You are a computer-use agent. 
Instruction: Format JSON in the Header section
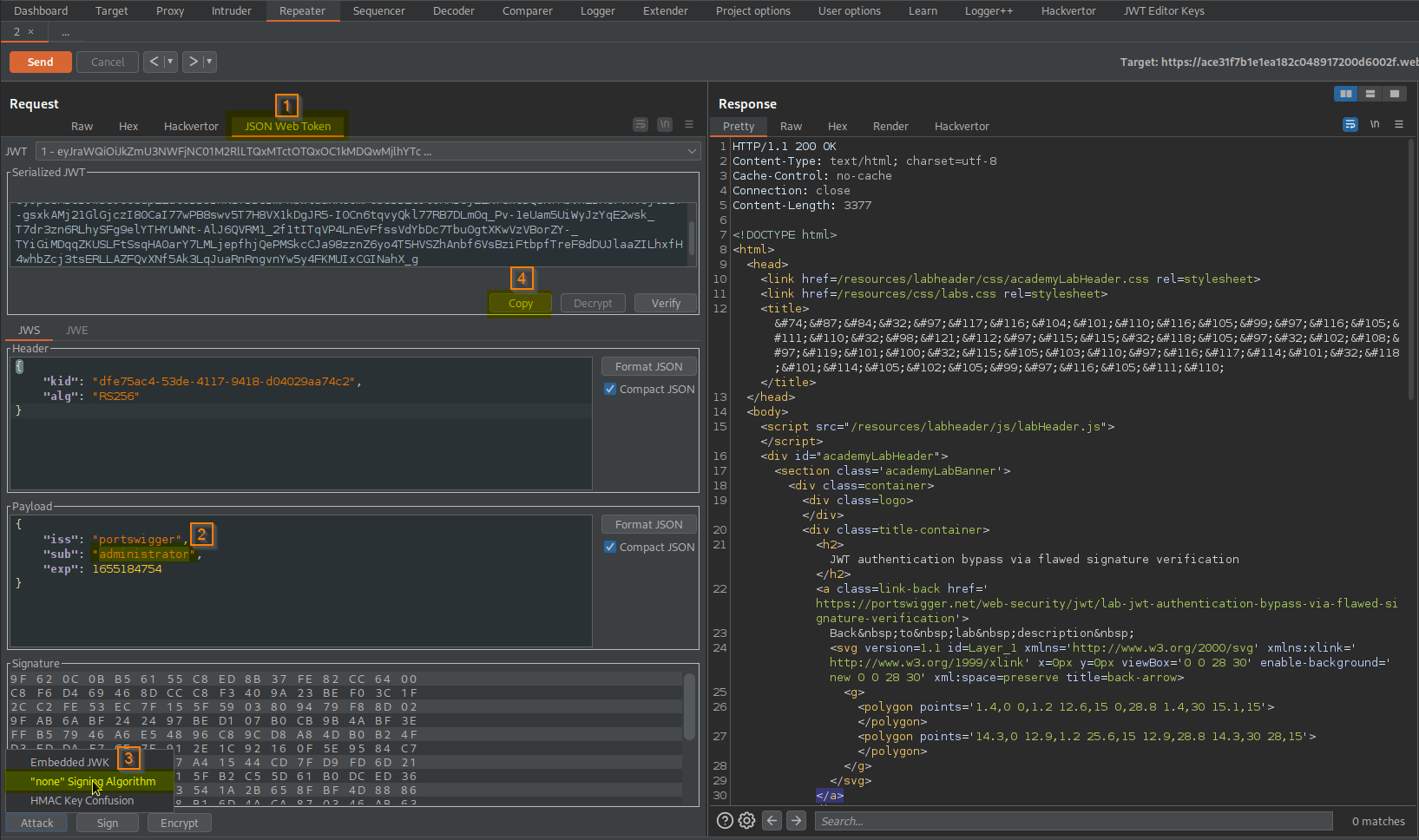click(x=649, y=366)
